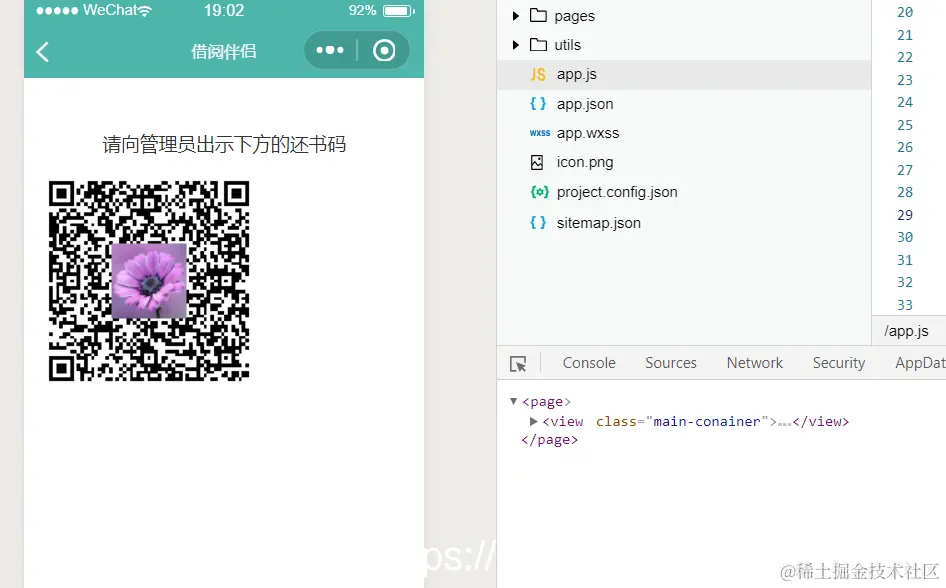
Task: Click the wxss icon of app.wxss
Action: [539, 133]
